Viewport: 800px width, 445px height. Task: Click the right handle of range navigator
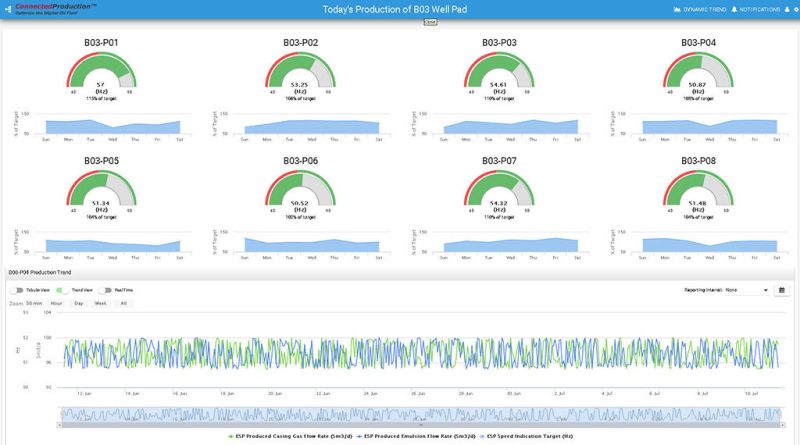coord(780,414)
